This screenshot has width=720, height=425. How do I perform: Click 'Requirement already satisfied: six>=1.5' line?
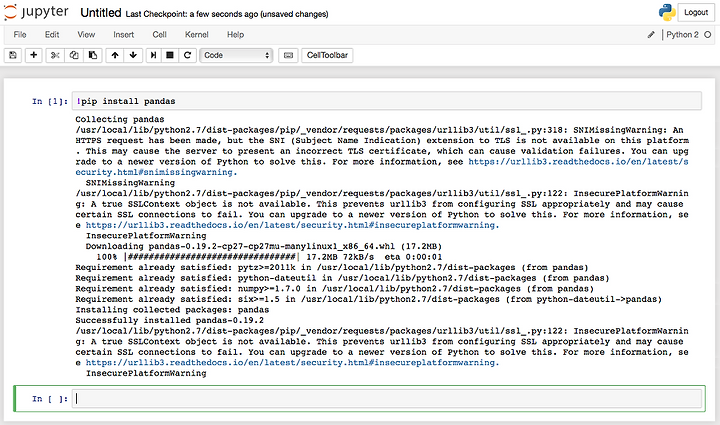point(369,299)
